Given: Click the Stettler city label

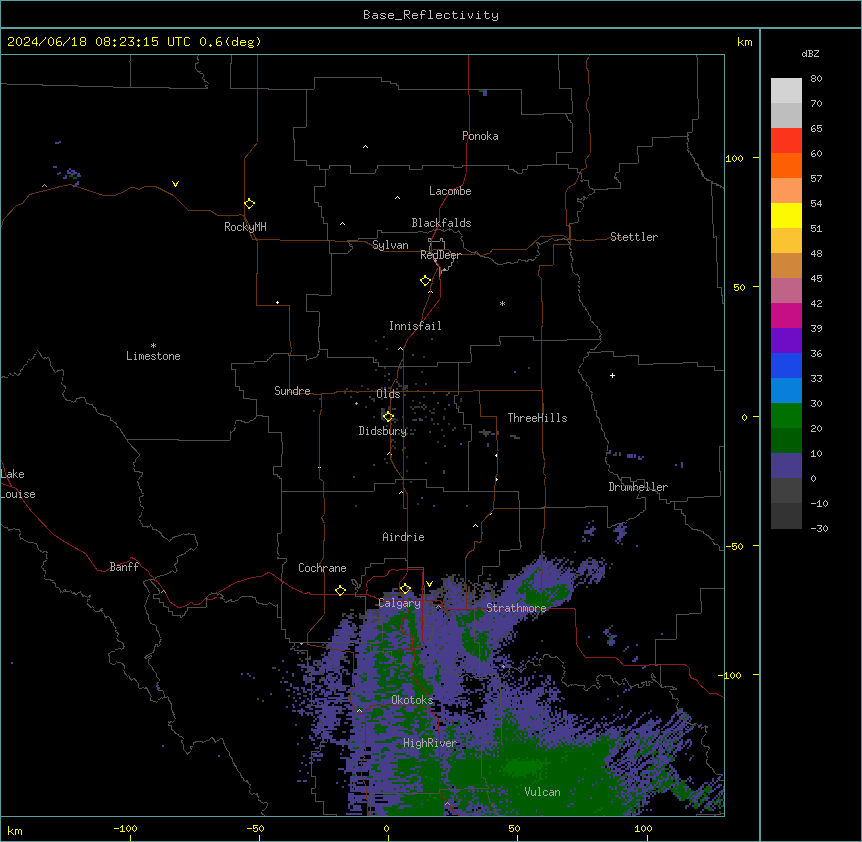Looking at the screenshot, I should 634,237.
